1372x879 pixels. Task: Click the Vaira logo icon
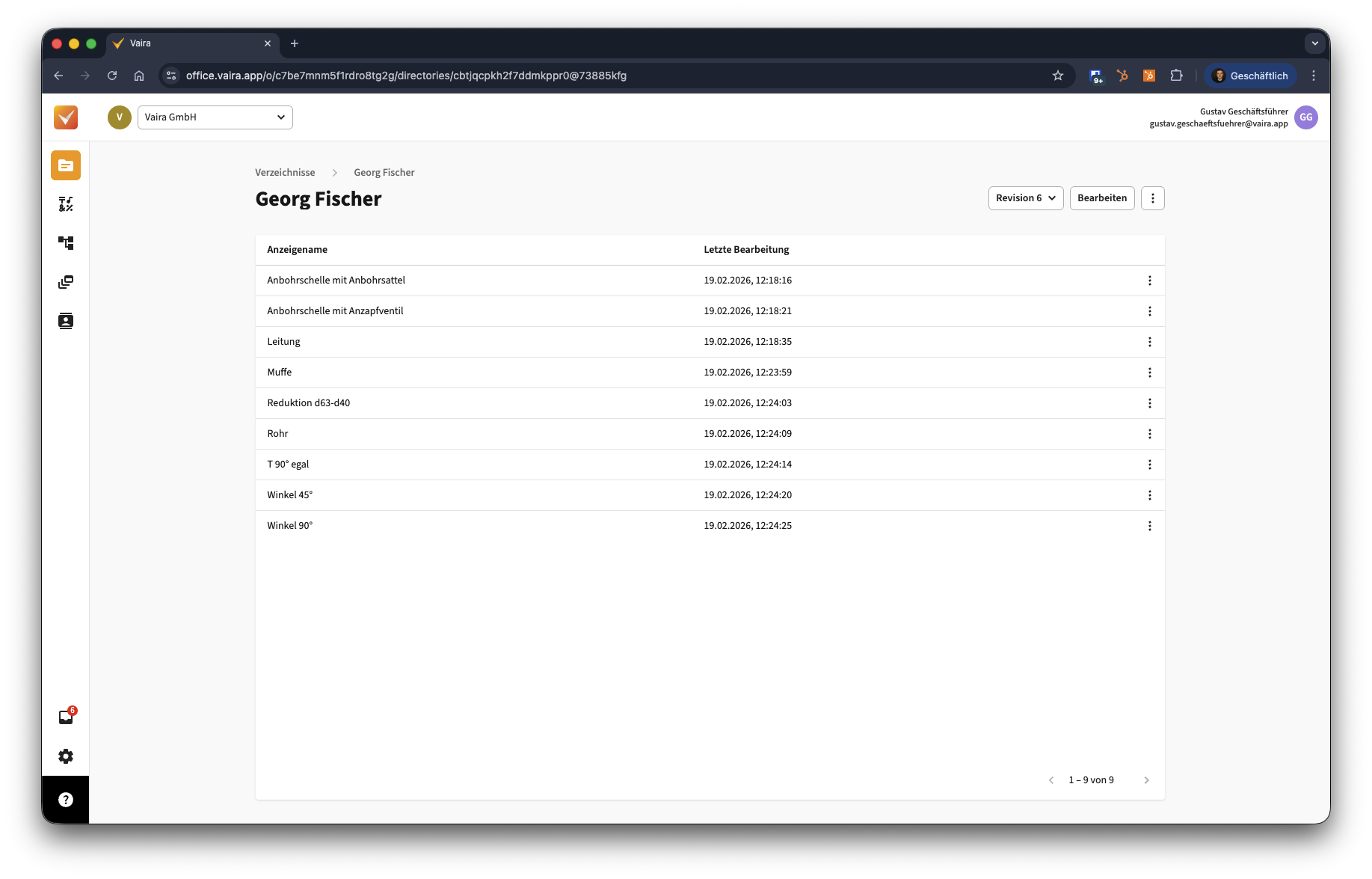tap(66, 117)
